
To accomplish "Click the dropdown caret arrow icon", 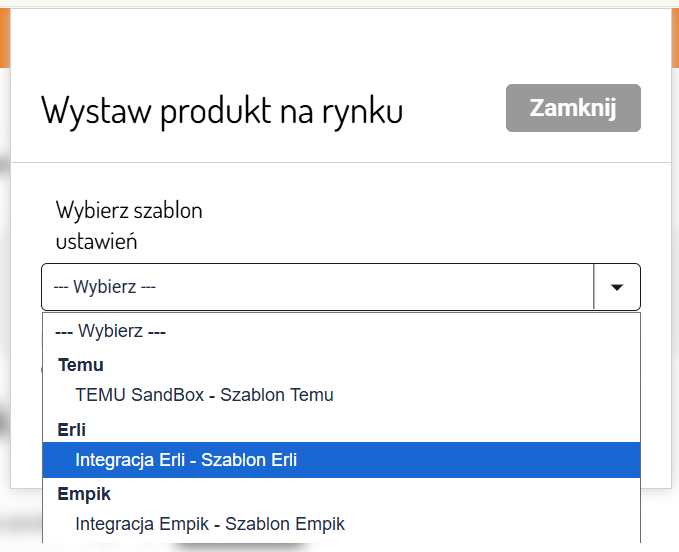I will 617,287.
